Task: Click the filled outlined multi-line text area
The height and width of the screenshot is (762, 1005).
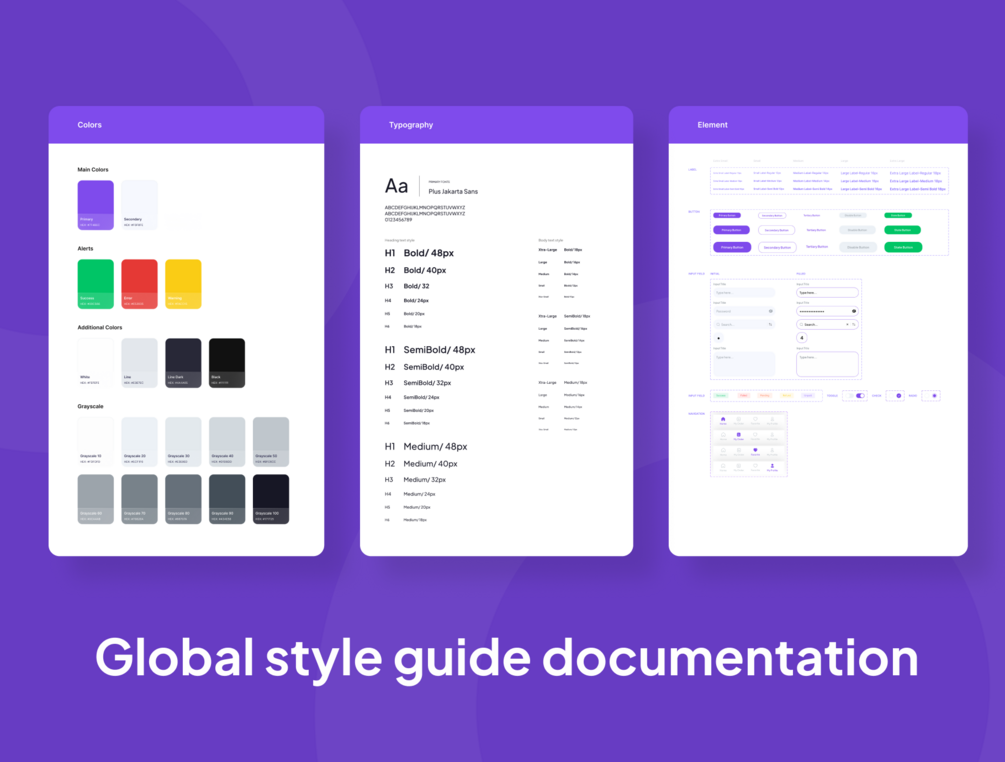Action: coord(827,363)
